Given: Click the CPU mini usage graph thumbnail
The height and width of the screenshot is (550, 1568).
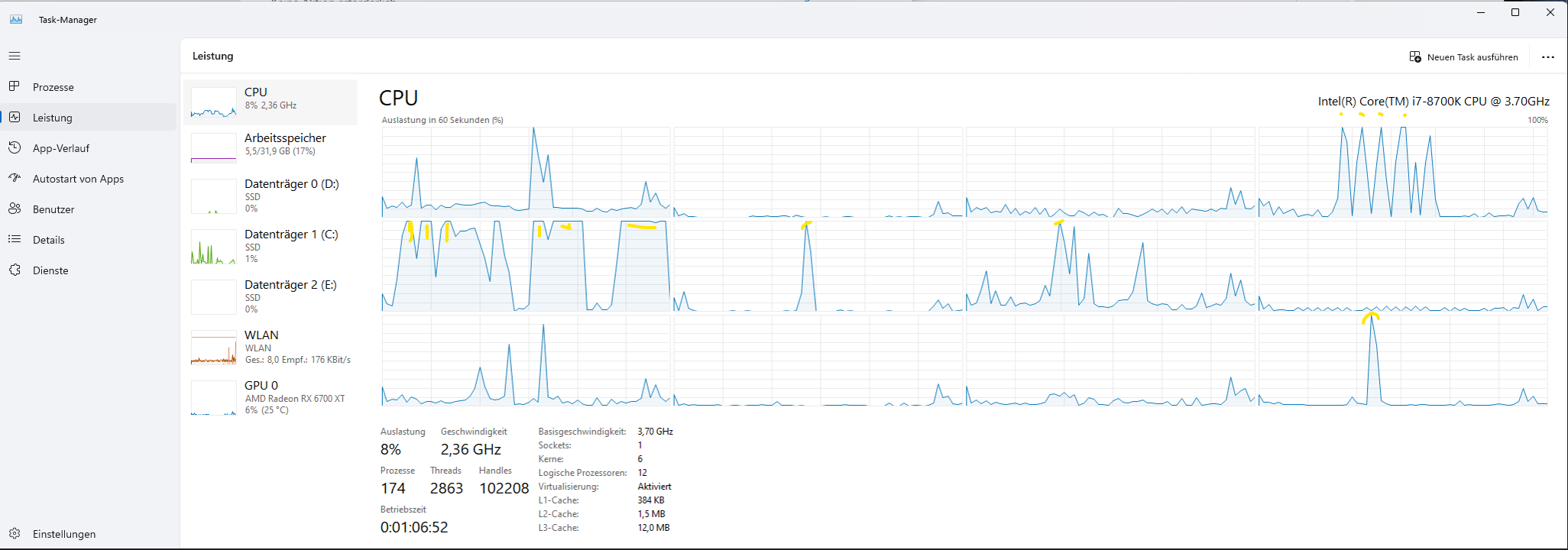Looking at the screenshot, I should click(x=213, y=102).
